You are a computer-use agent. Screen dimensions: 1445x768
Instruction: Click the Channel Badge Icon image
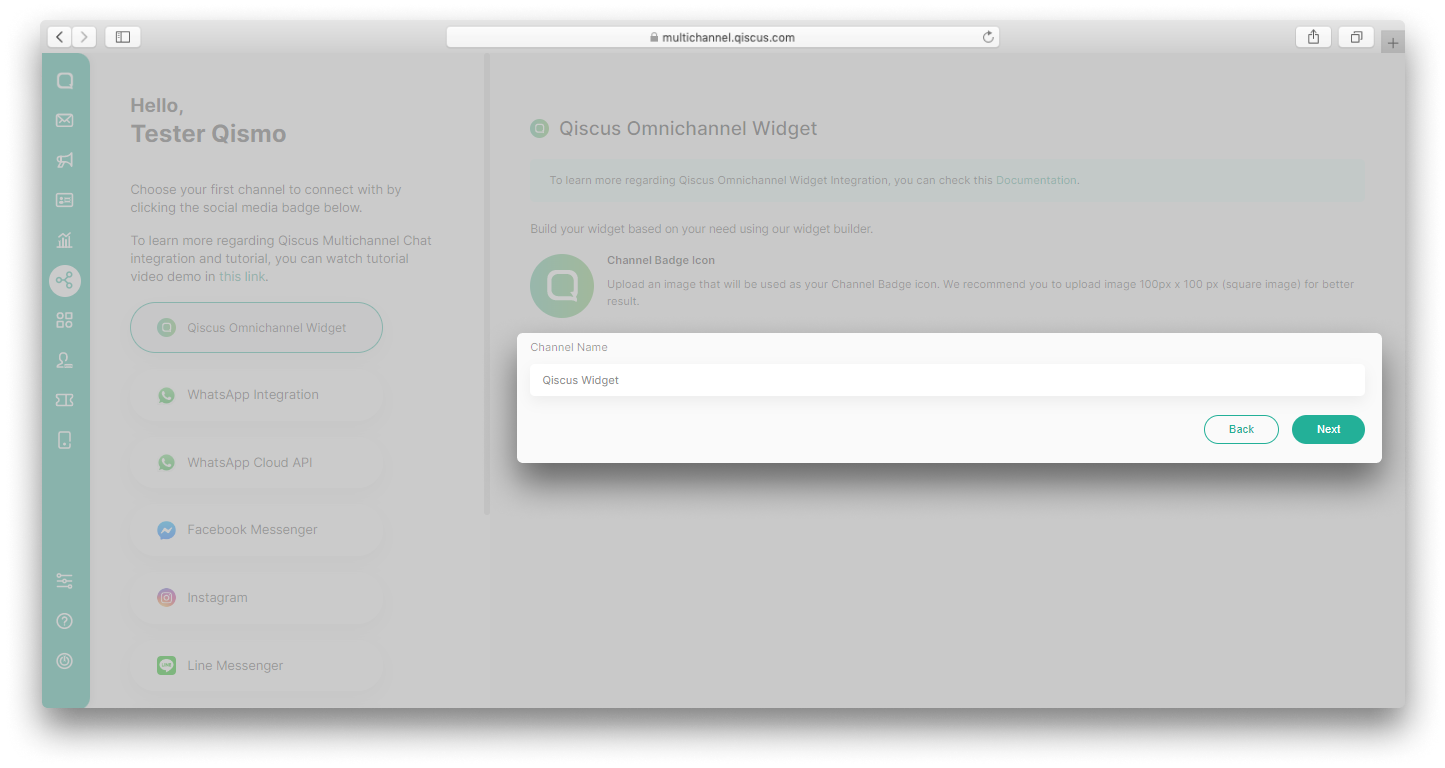[x=562, y=286]
